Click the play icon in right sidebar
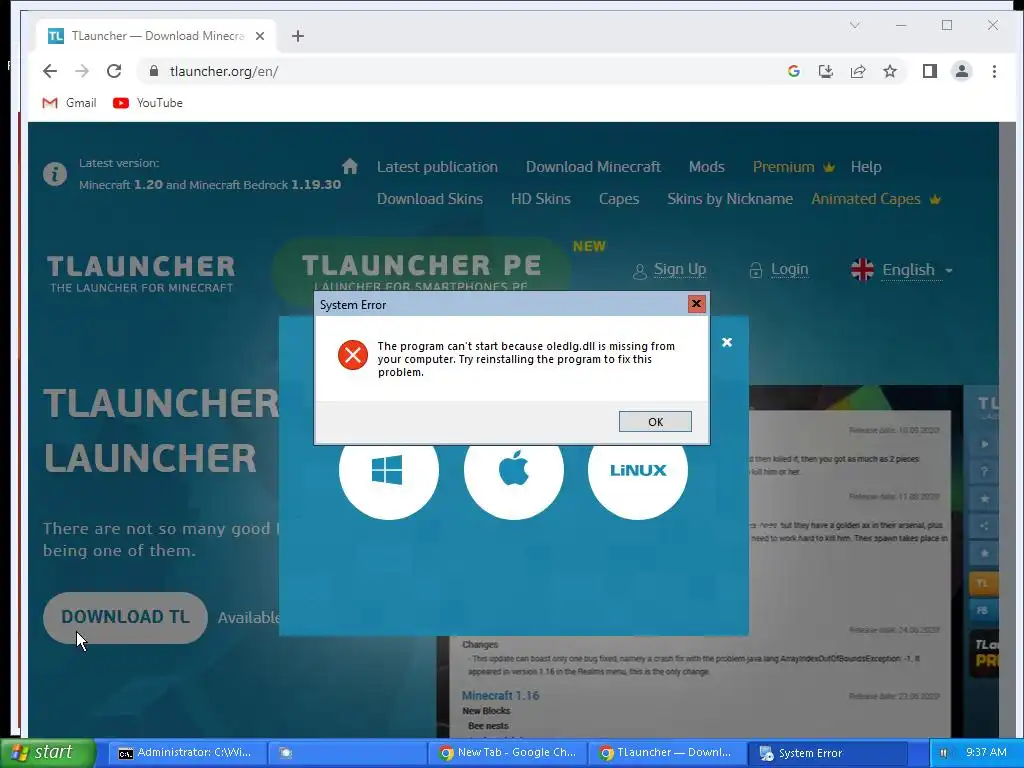 pyautogui.click(x=984, y=444)
